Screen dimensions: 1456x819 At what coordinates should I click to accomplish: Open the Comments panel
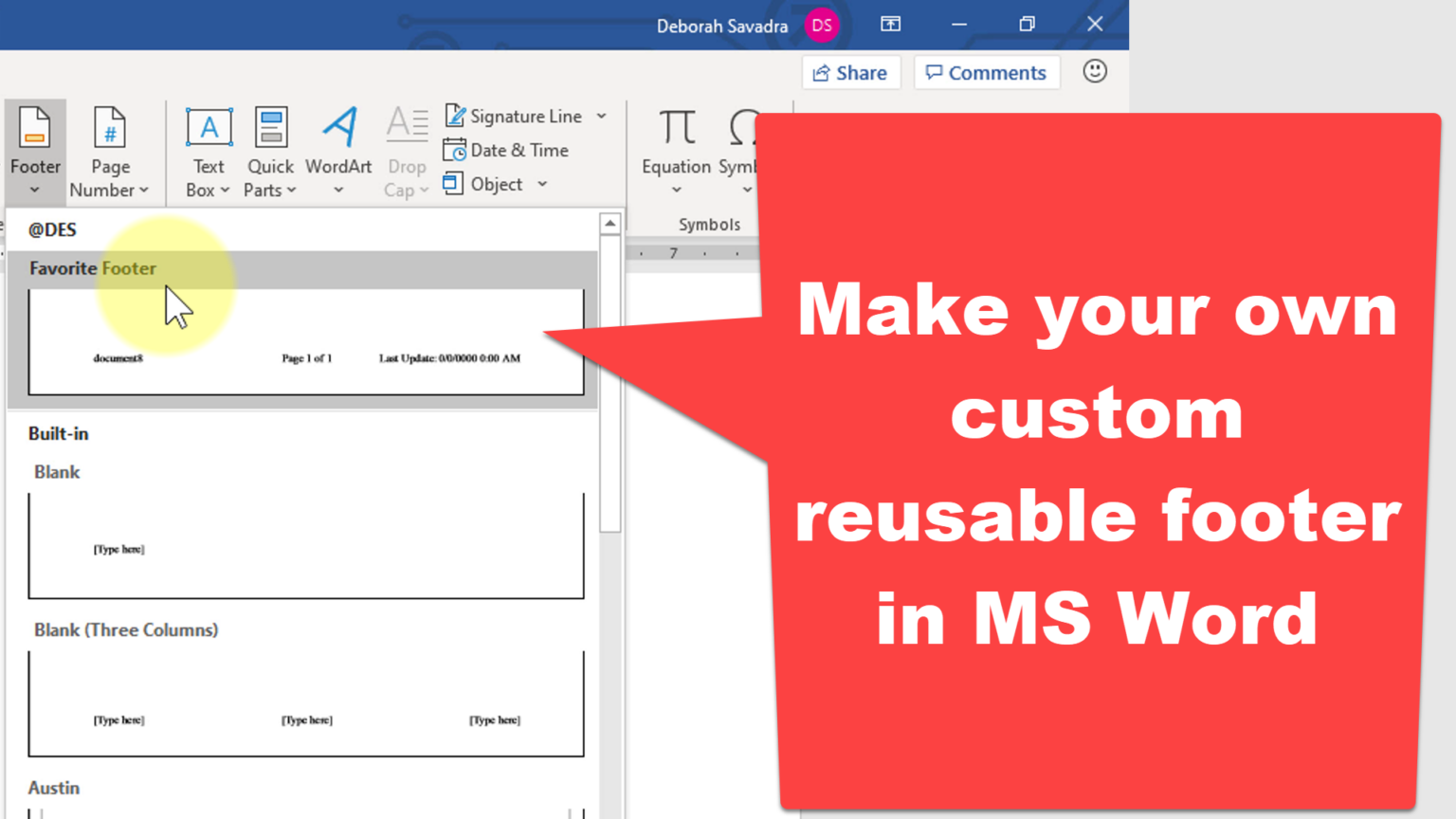tap(986, 72)
